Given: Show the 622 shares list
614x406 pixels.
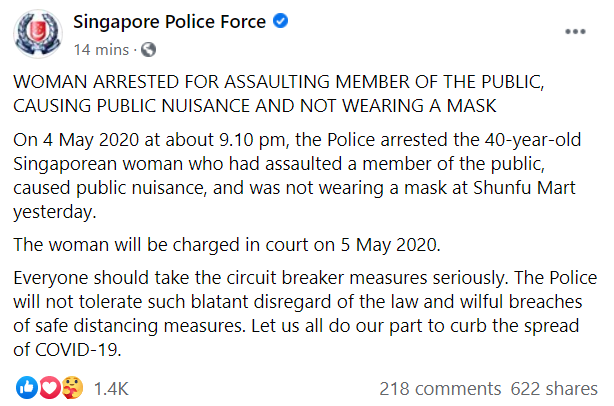Looking at the screenshot, I should click(554, 388).
